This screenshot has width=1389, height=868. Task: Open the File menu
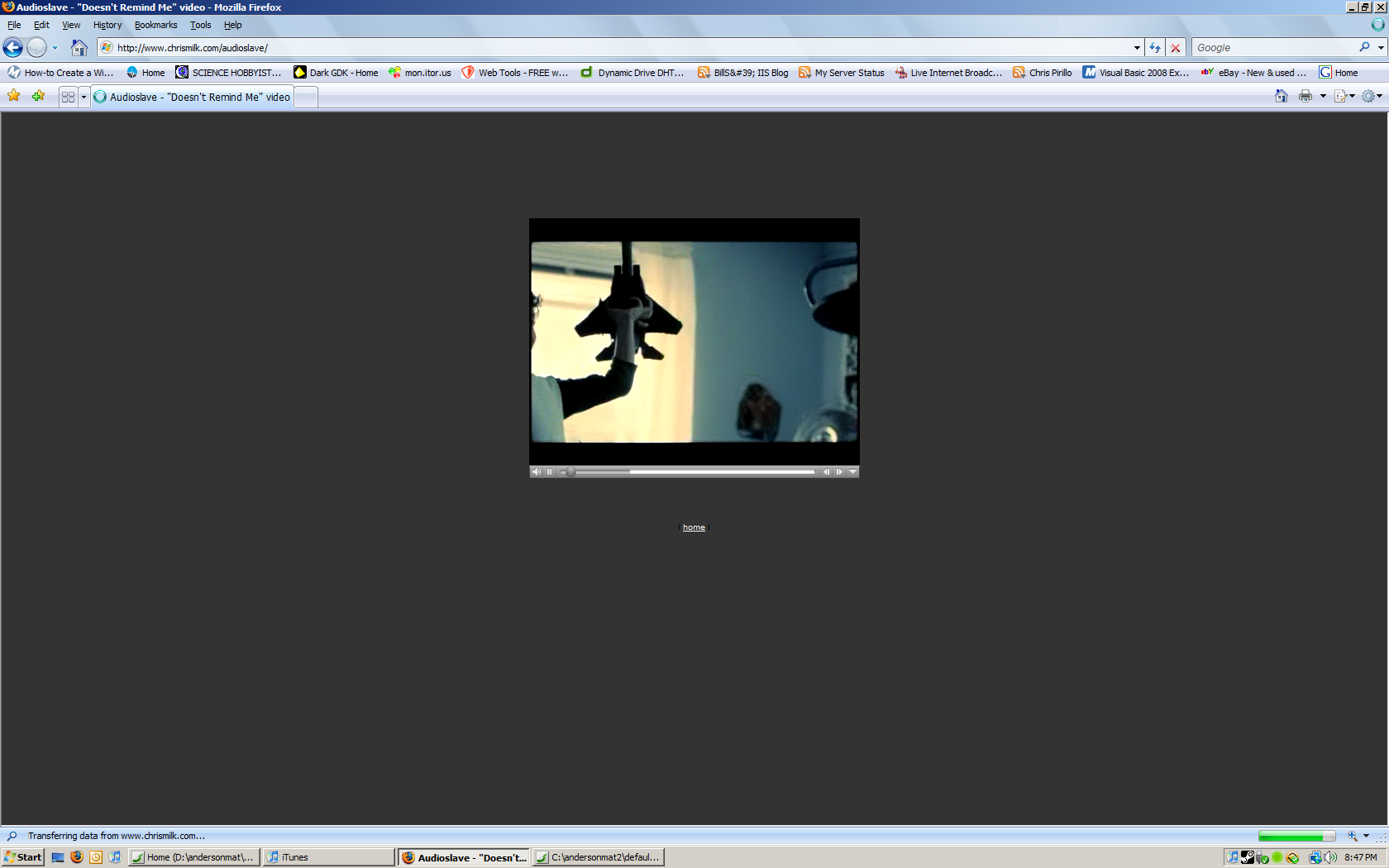point(14,25)
